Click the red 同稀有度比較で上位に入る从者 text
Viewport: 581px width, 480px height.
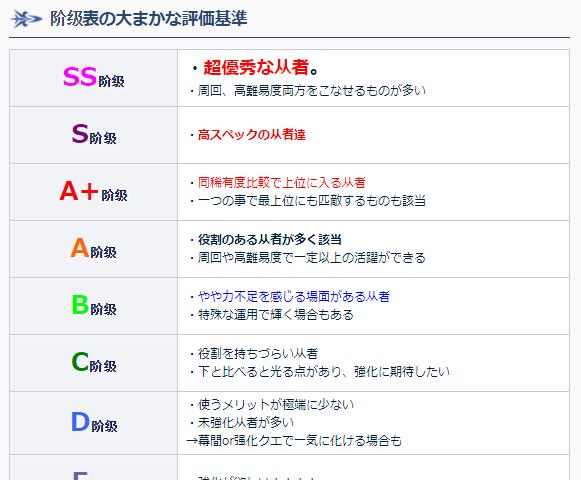point(282,182)
